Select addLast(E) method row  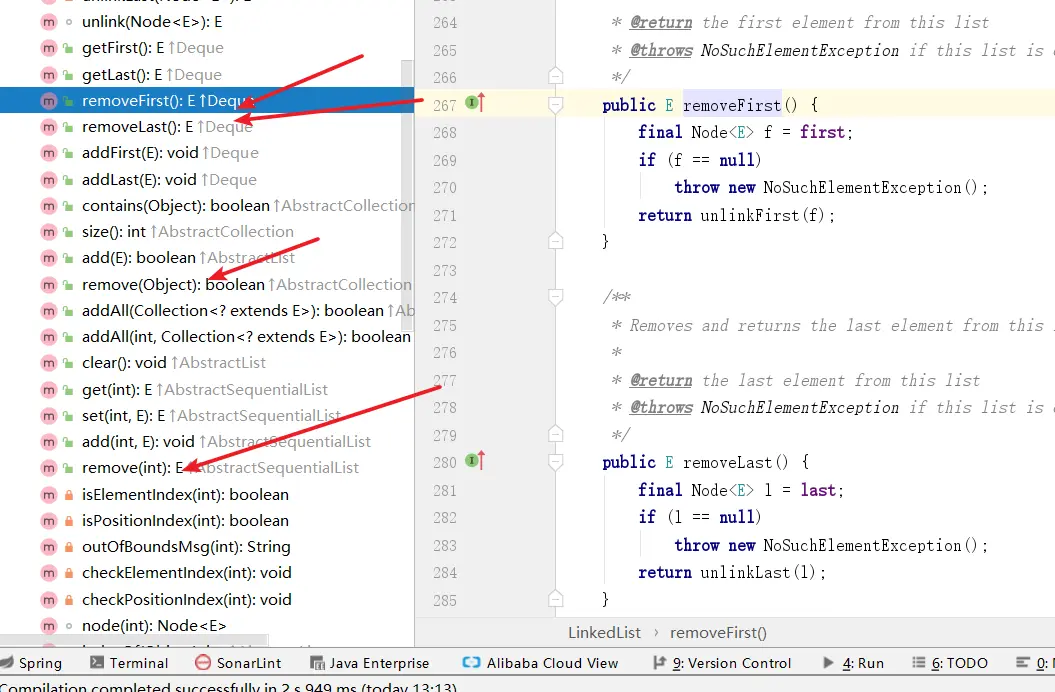coord(207,180)
